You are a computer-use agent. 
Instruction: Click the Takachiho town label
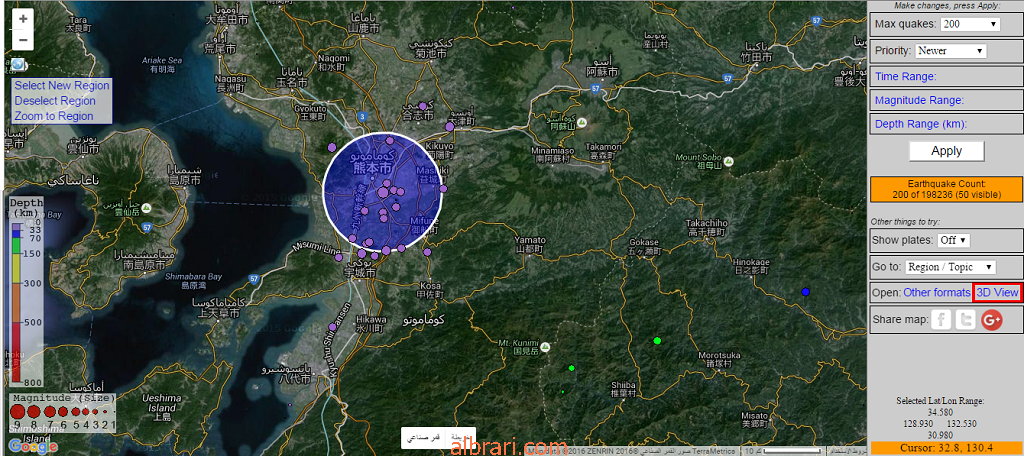click(706, 227)
